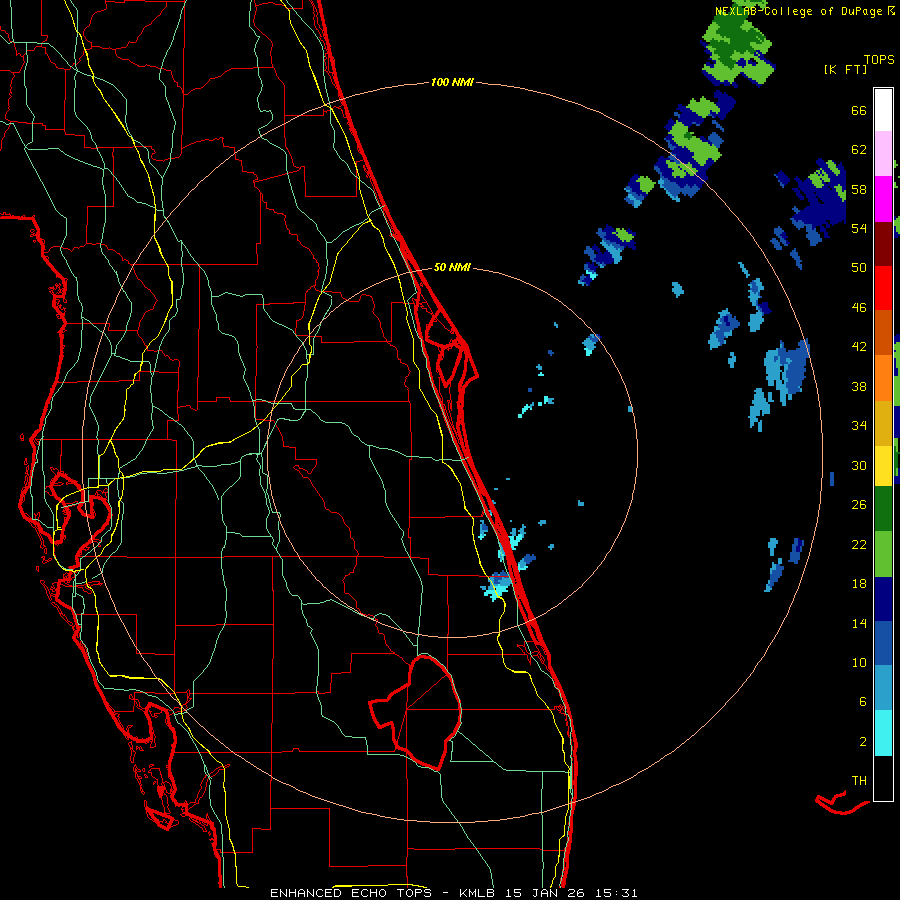This screenshot has width=900, height=900.
Task: Click the white 66 kft color swatch
Action: pyautogui.click(x=883, y=110)
